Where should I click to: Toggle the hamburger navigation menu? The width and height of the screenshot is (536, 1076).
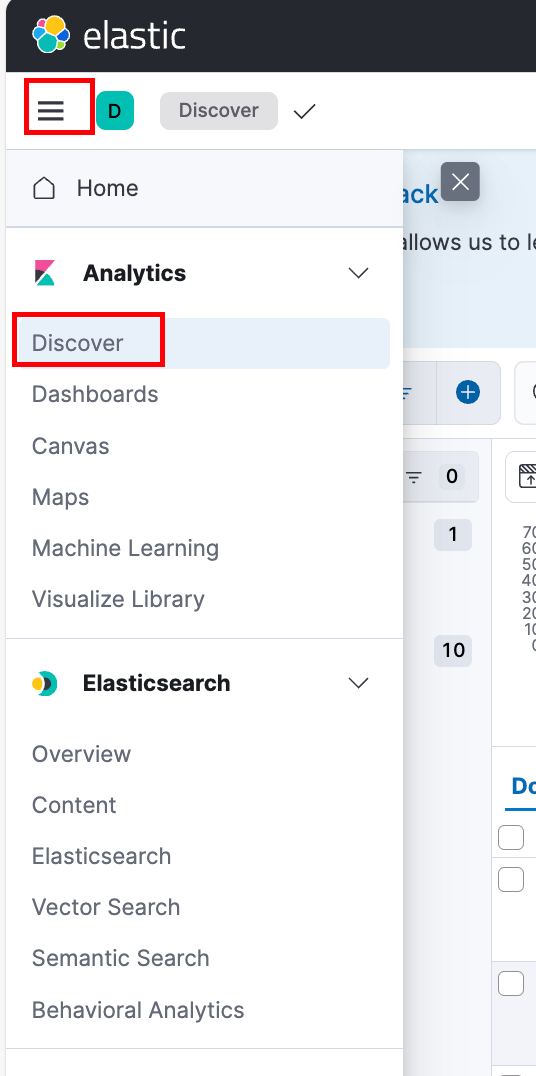click(x=51, y=110)
